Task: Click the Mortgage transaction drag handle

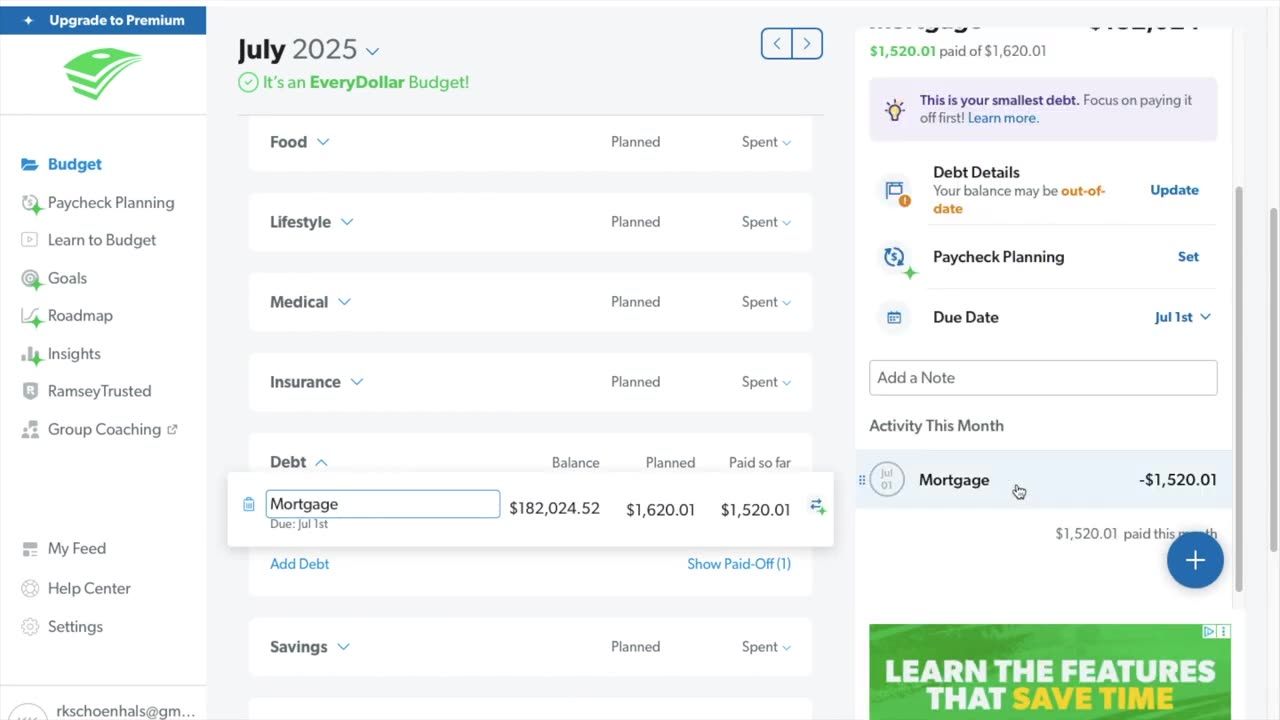Action: point(862,480)
